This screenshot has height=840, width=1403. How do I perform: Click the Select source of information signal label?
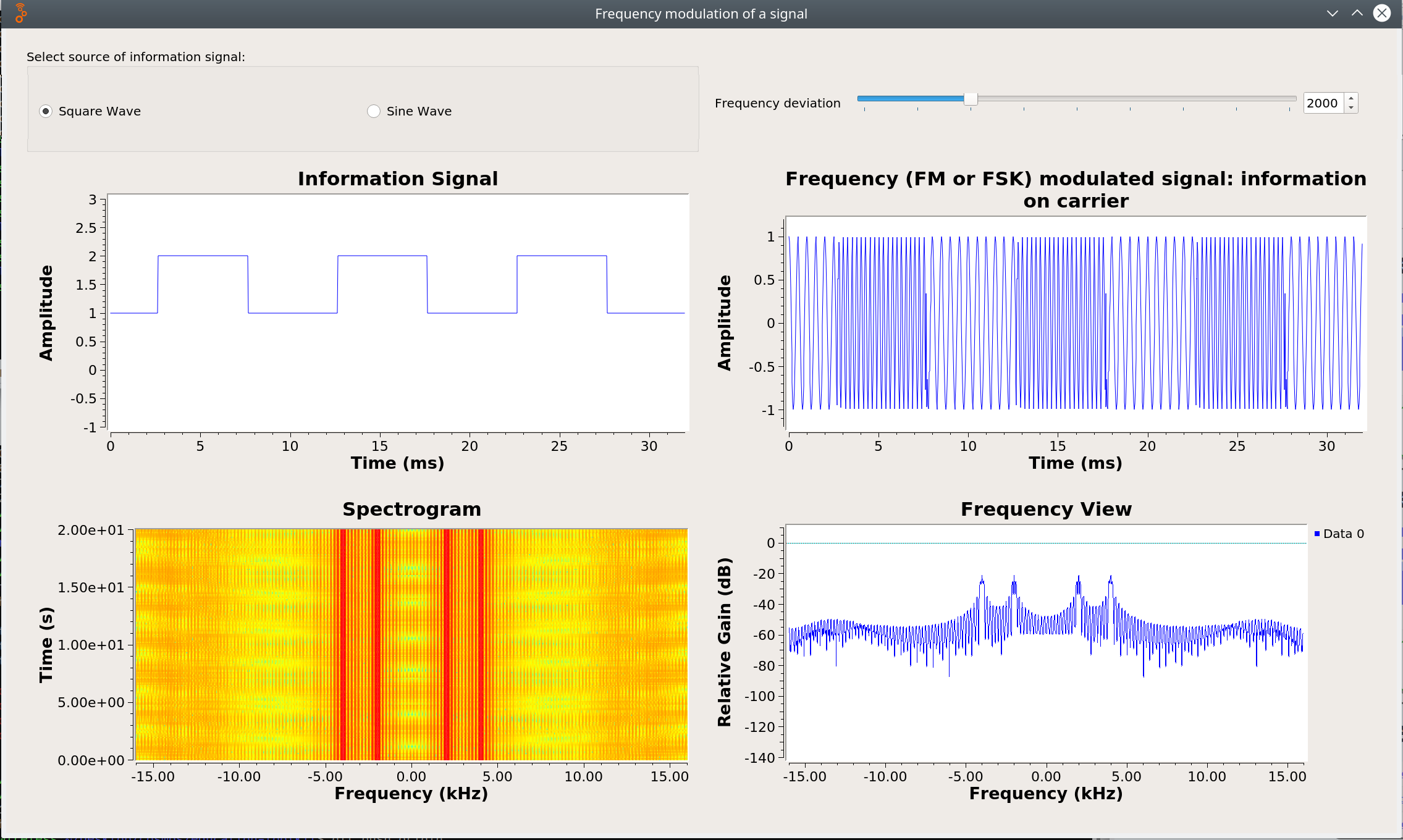click(136, 56)
